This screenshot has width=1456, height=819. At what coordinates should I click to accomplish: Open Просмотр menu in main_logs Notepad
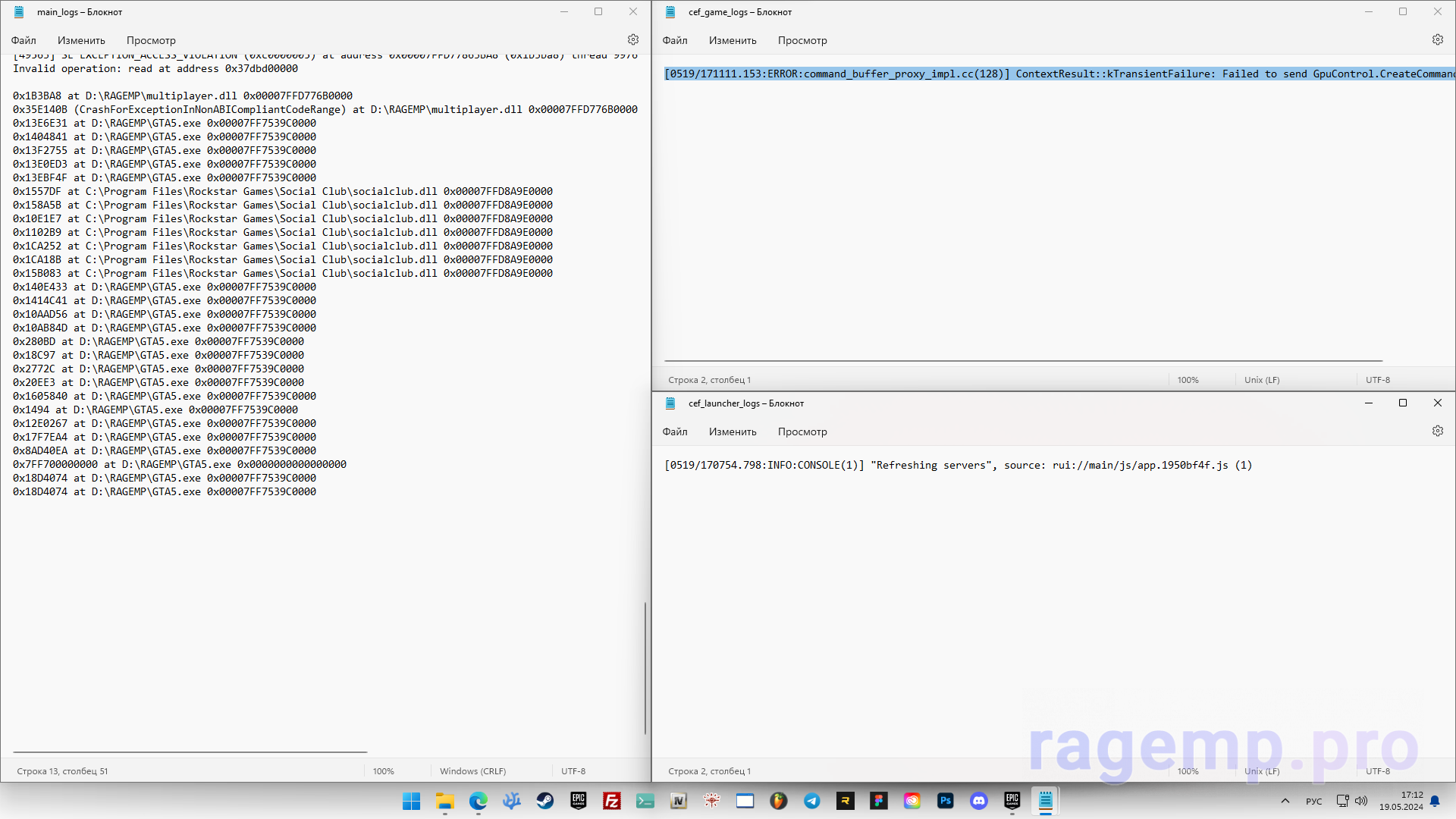151,40
